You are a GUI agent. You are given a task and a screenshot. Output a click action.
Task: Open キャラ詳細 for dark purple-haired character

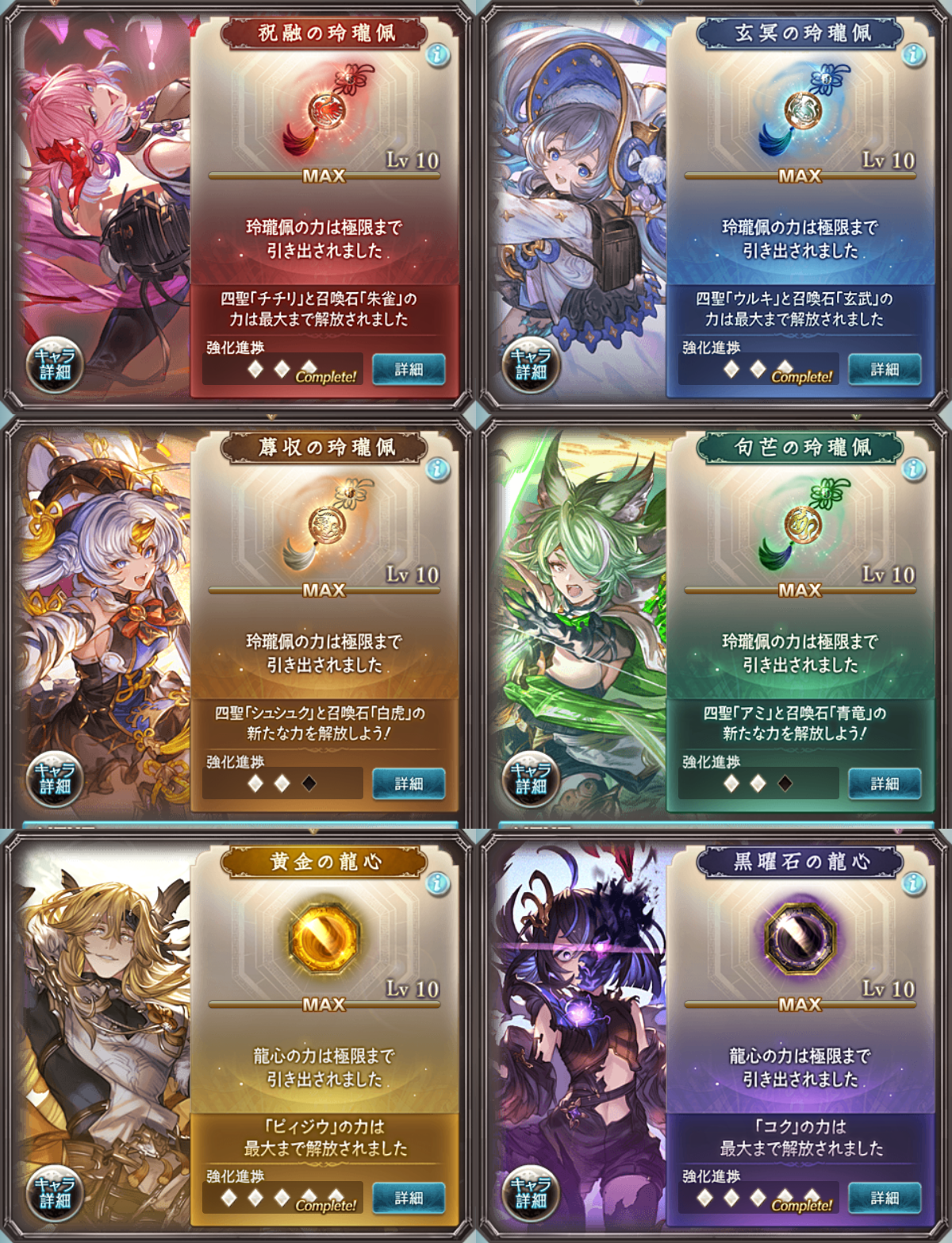[x=531, y=1194]
